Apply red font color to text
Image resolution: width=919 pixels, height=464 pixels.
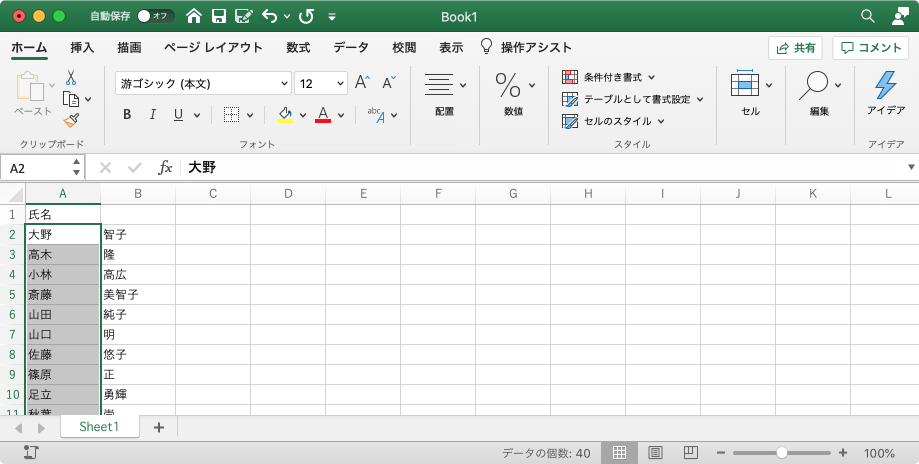point(323,115)
